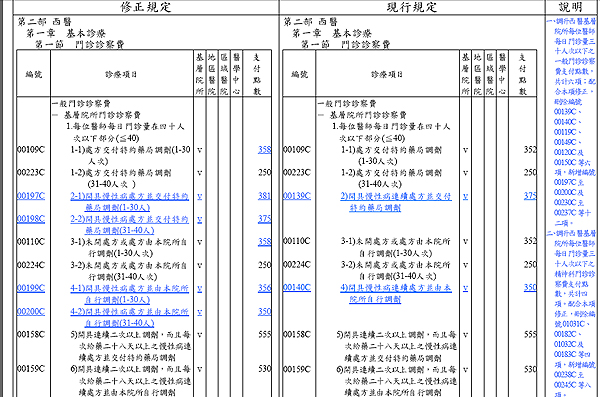Click the underlined 381 payment points value
The width and height of the screenshot is (600, 397).
click(x=264, y=196)
